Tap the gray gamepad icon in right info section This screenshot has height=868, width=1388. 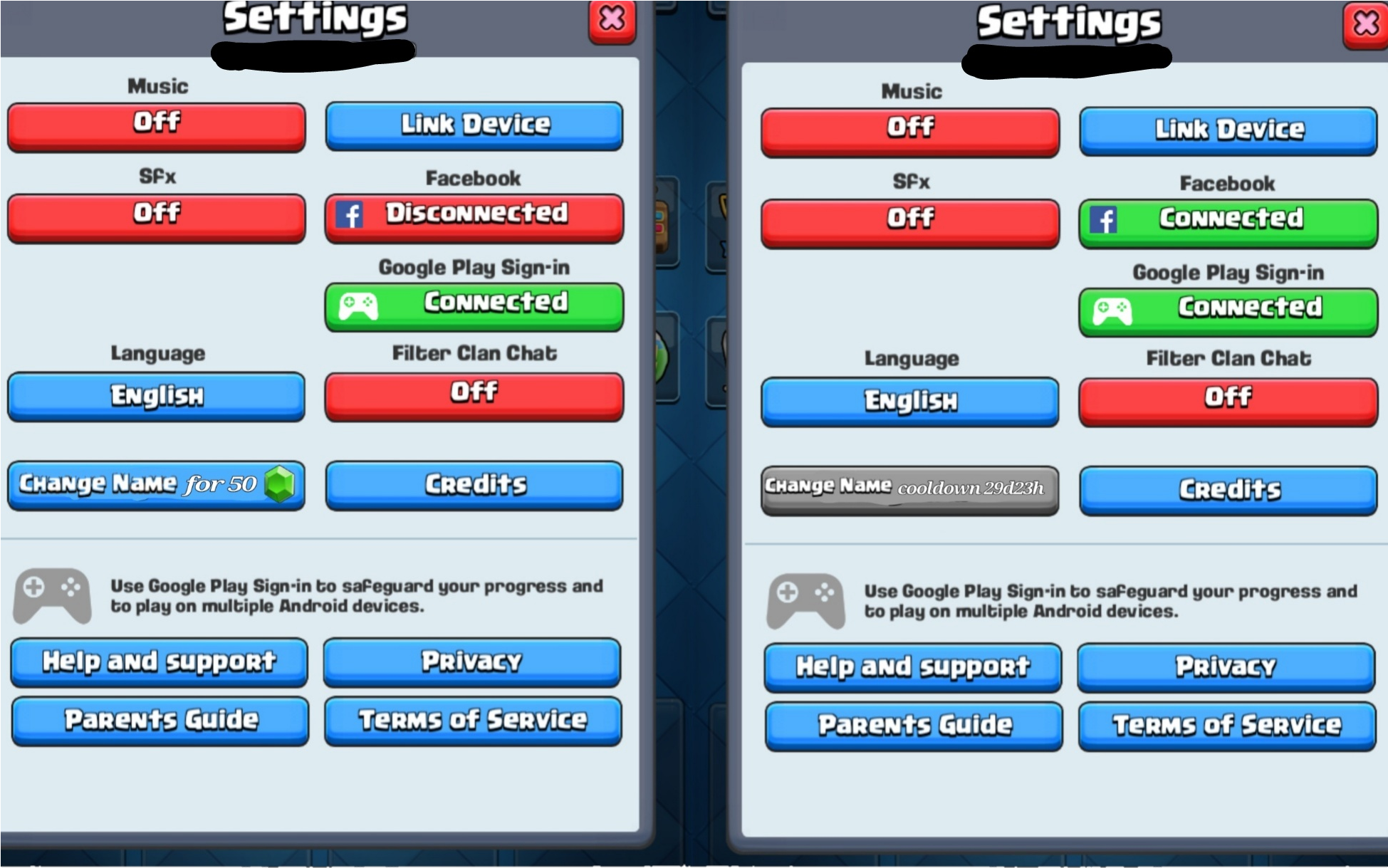click(x=805, y=601)
